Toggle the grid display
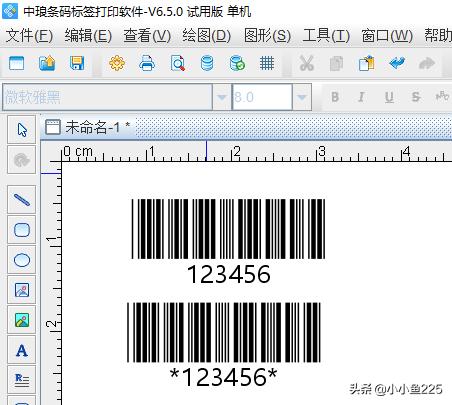This screenshot has height=405, width=452. 267,63
